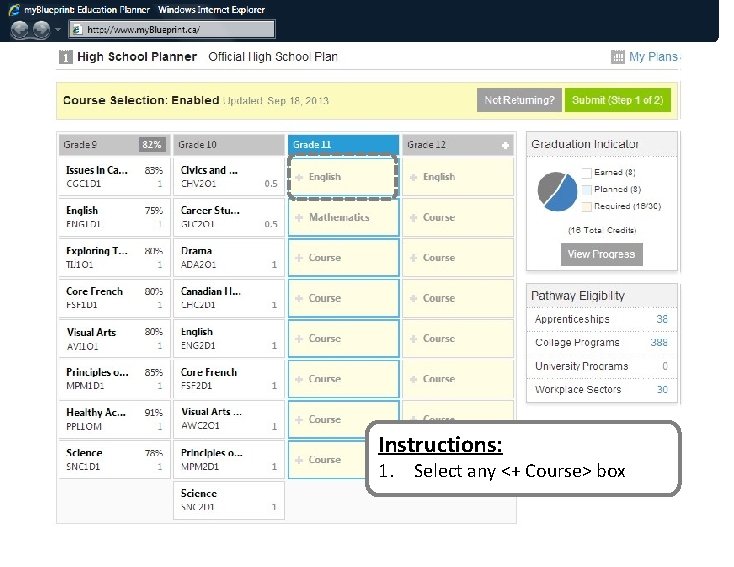734x567 pixels.
Task: Click plus icon beside Grade 12 English
Action: click(x=413, y=177)
